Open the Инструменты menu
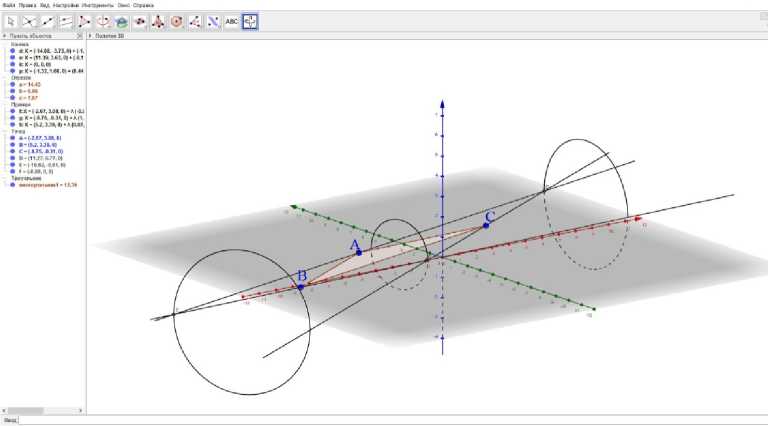Screen dimensions: 768x426 (98, 5)
